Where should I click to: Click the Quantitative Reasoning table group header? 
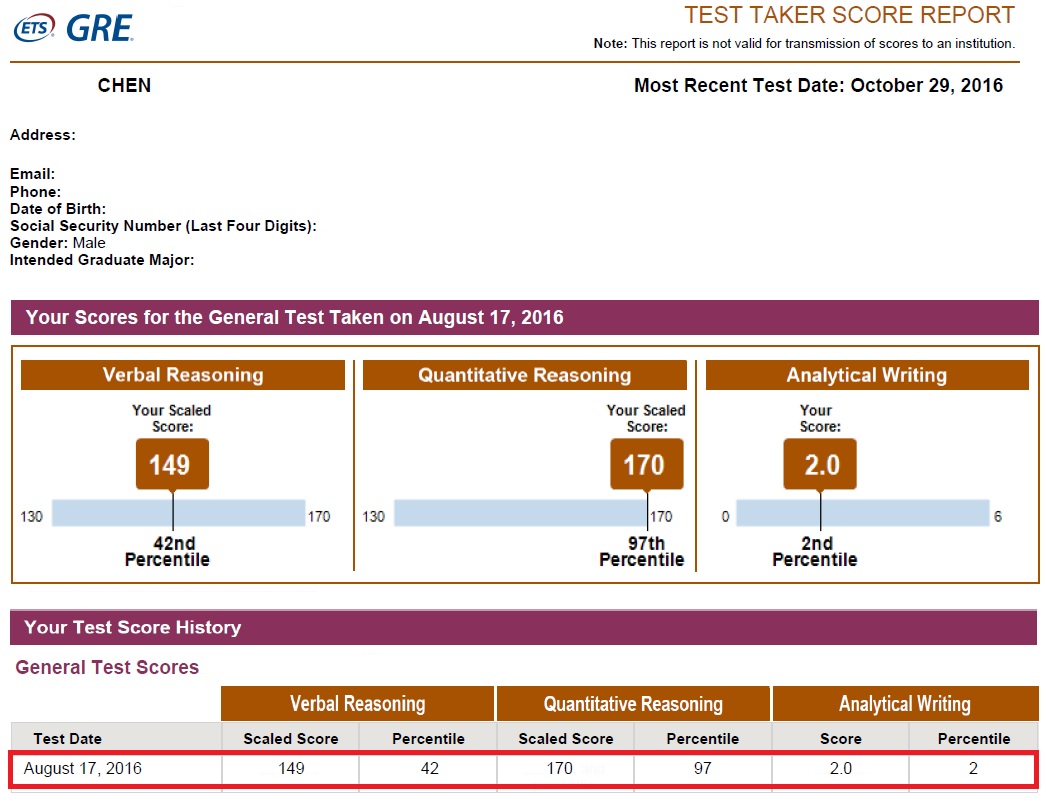click(x=633, y=704)
